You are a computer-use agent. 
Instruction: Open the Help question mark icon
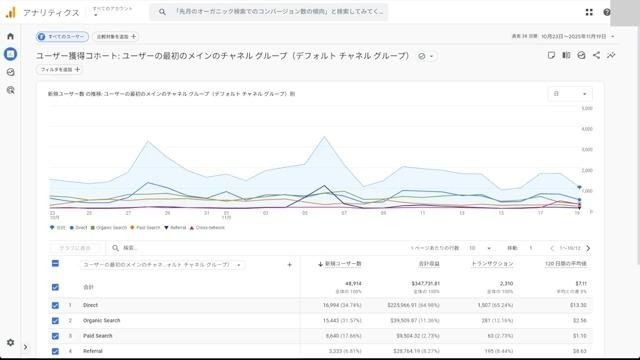(x=607, y=12)
